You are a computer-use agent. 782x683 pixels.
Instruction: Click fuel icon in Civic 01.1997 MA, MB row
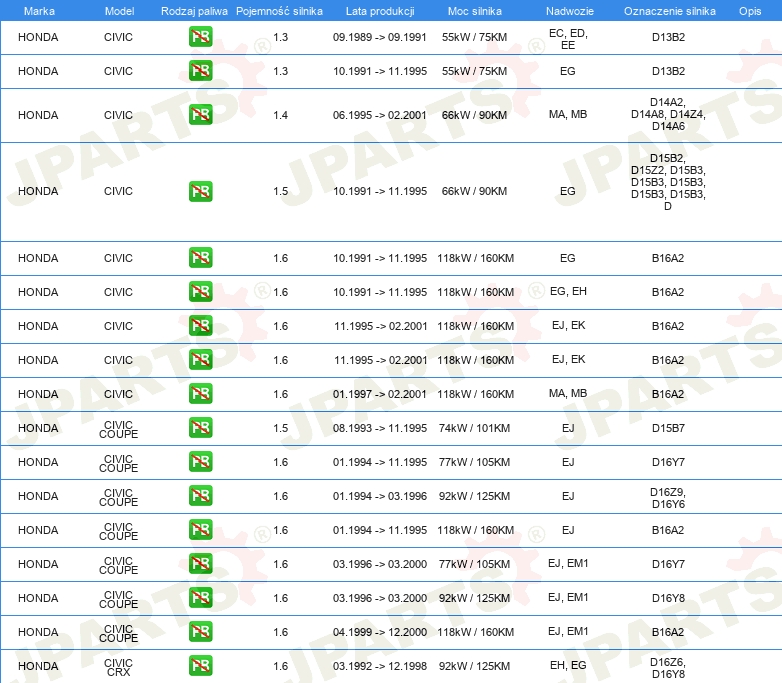[200, 394]
